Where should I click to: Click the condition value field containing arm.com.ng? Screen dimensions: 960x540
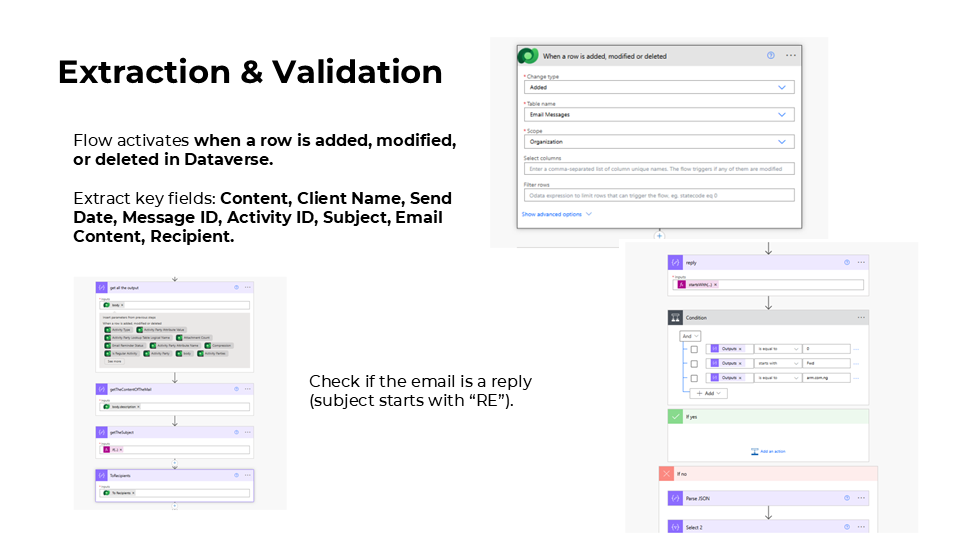pyautogui.click(x=827, y=378)
